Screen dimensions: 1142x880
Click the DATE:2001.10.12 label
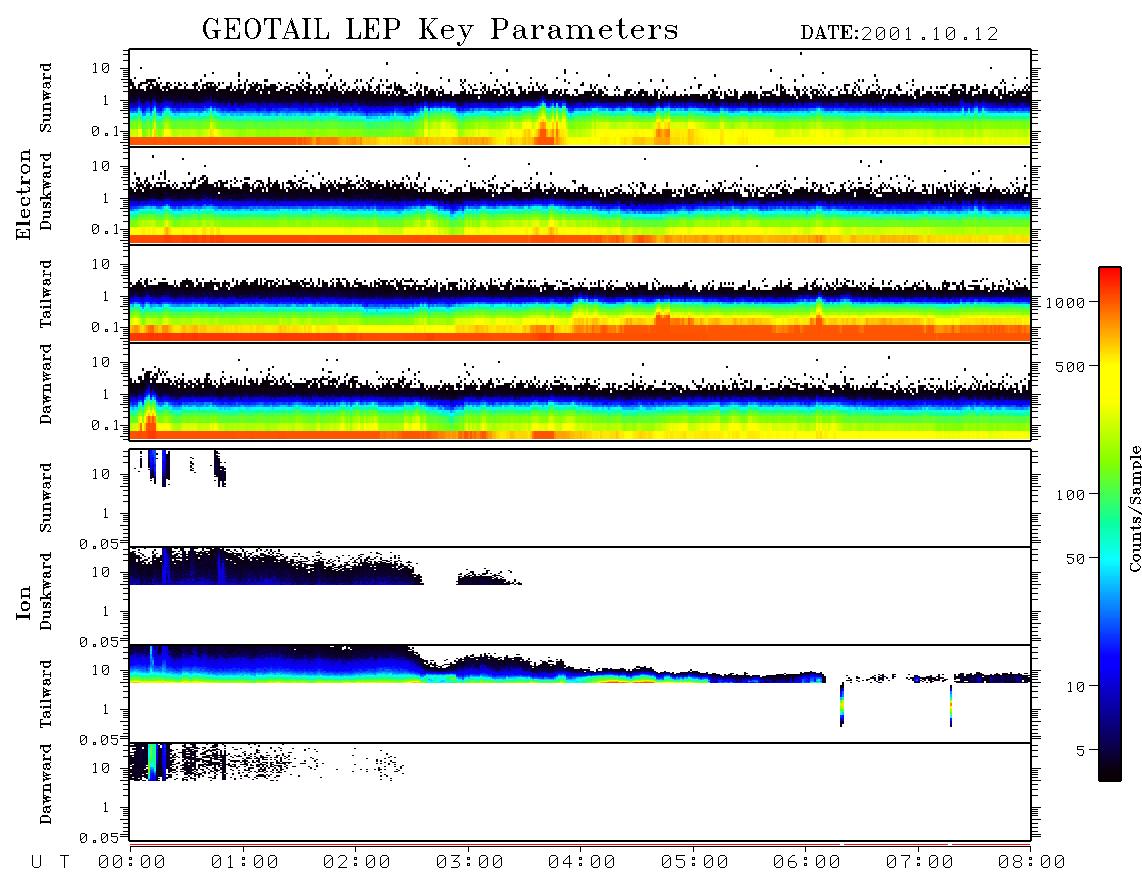click(899, 34)
